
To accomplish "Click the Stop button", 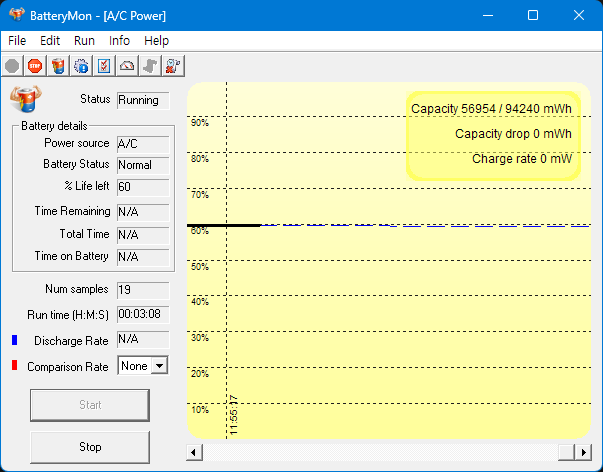I will pyautogui.click(x=90, y=447).
